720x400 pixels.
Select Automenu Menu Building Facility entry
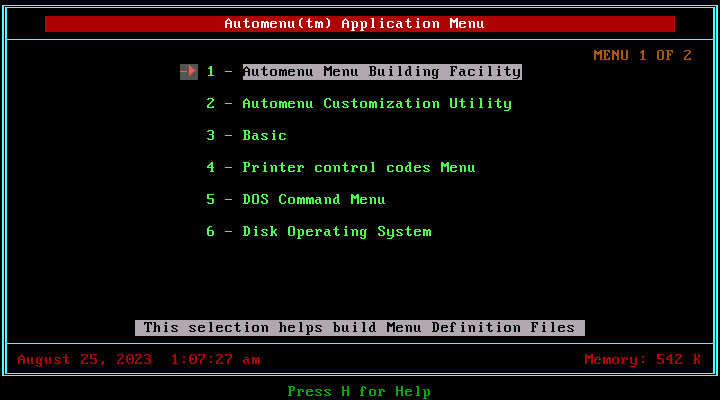pyautogui.click(x=382, y=72)
